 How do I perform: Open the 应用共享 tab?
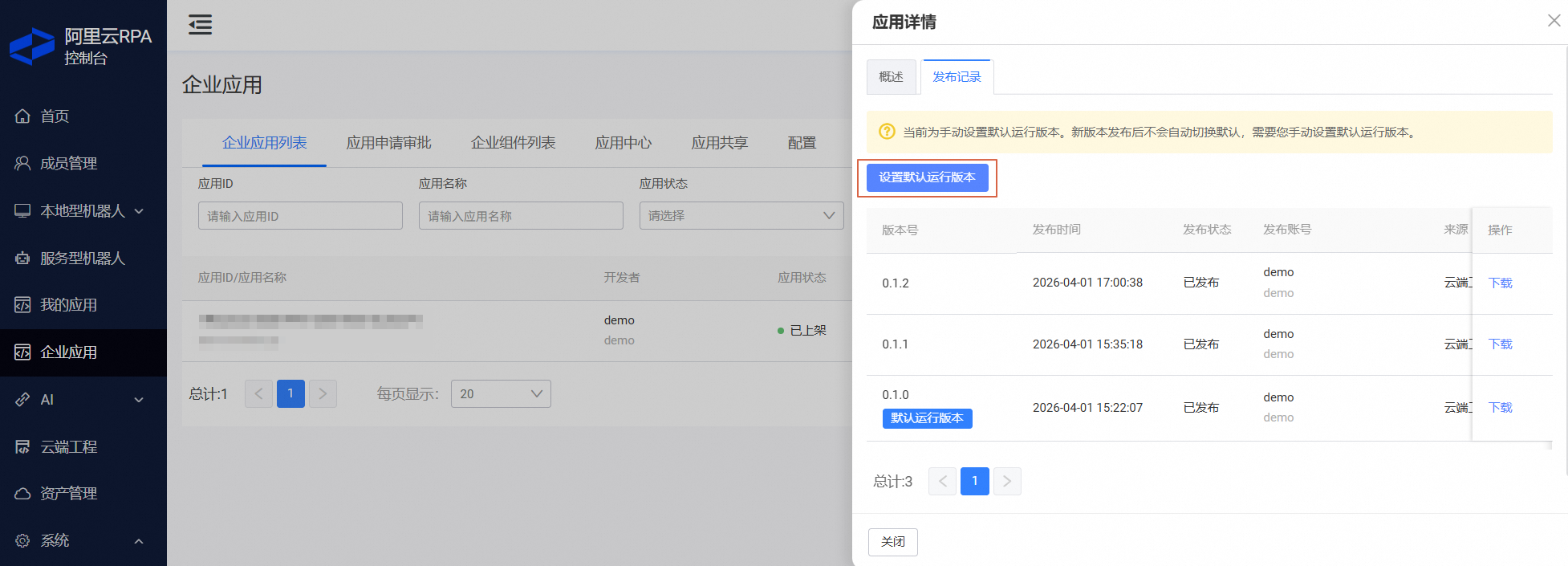pyautogui.click(x=720, y=143)
